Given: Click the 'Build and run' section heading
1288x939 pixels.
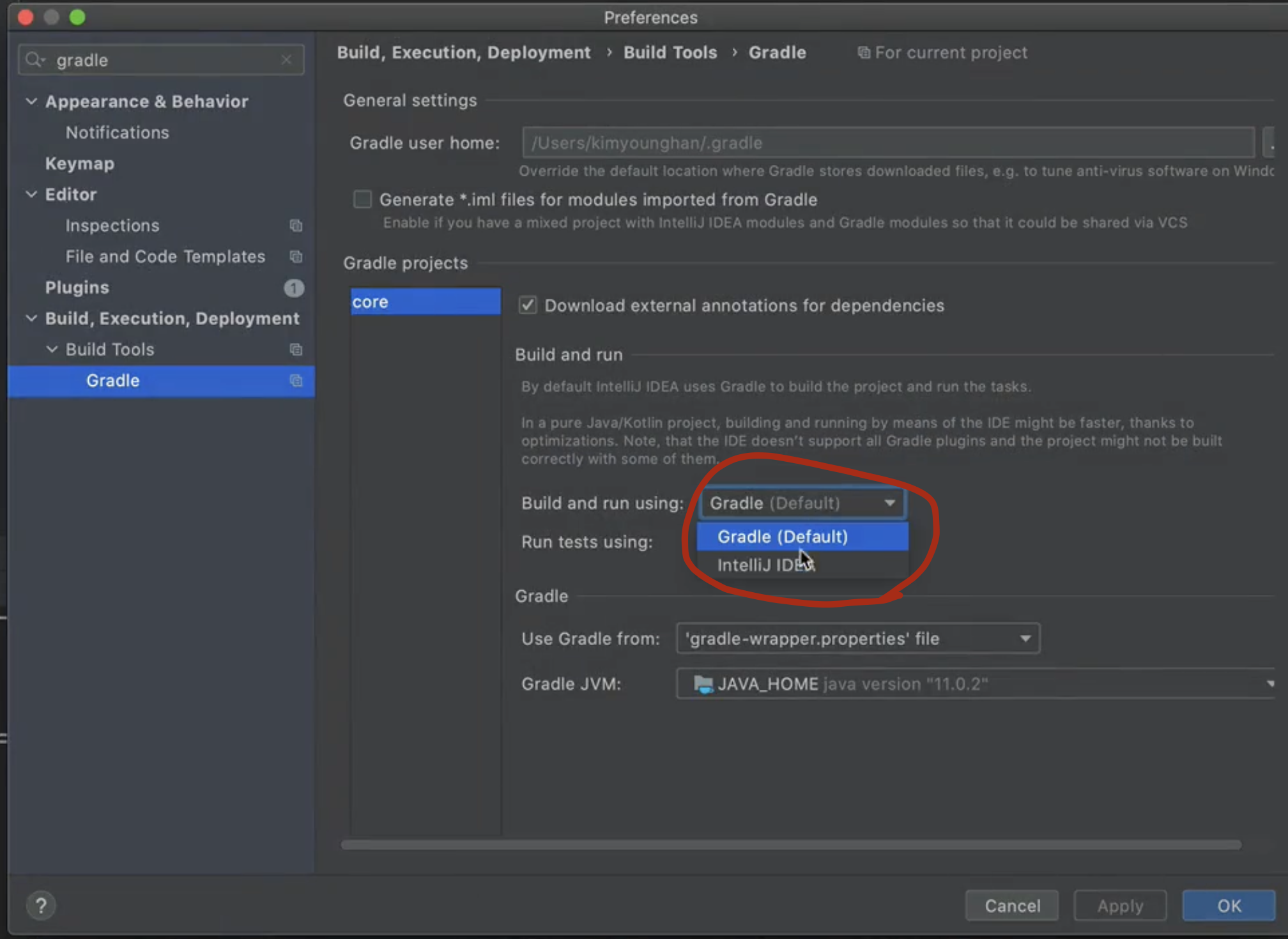Looking at the screenshot, I should pyautogui.click(x=569, y=355).
